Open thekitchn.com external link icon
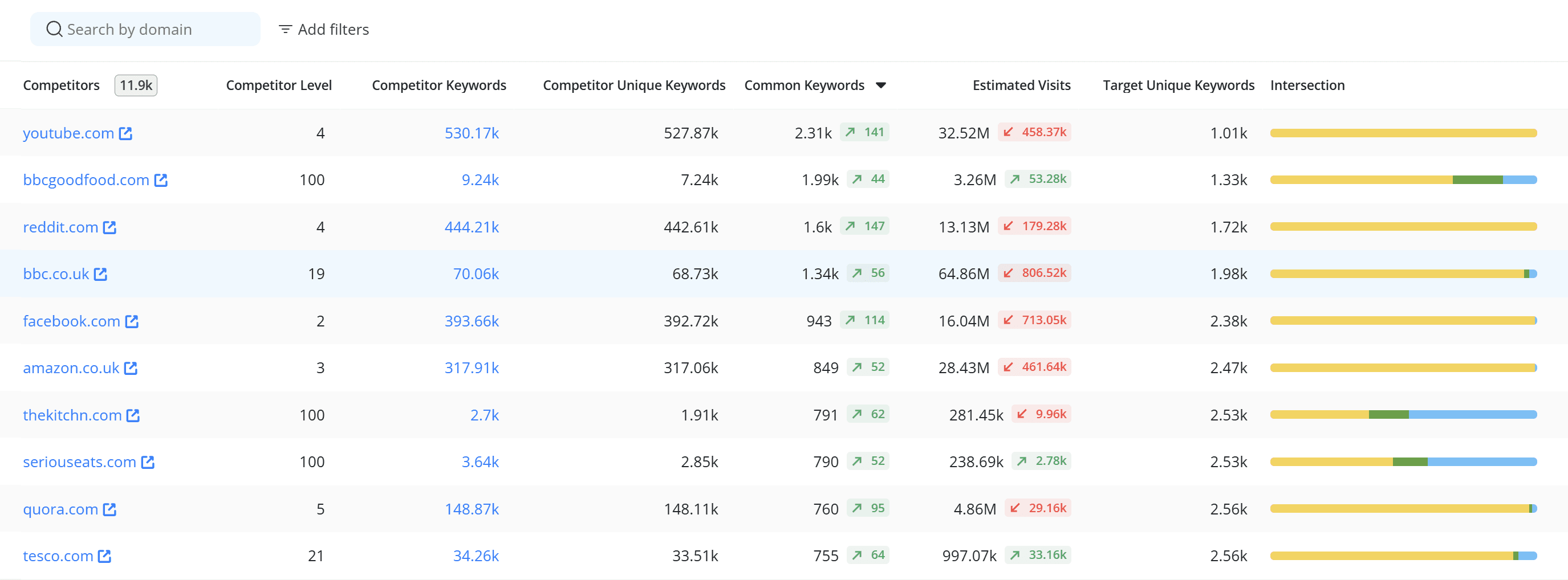The width and height of the screenshot is (1568, 580). [133, 415]
